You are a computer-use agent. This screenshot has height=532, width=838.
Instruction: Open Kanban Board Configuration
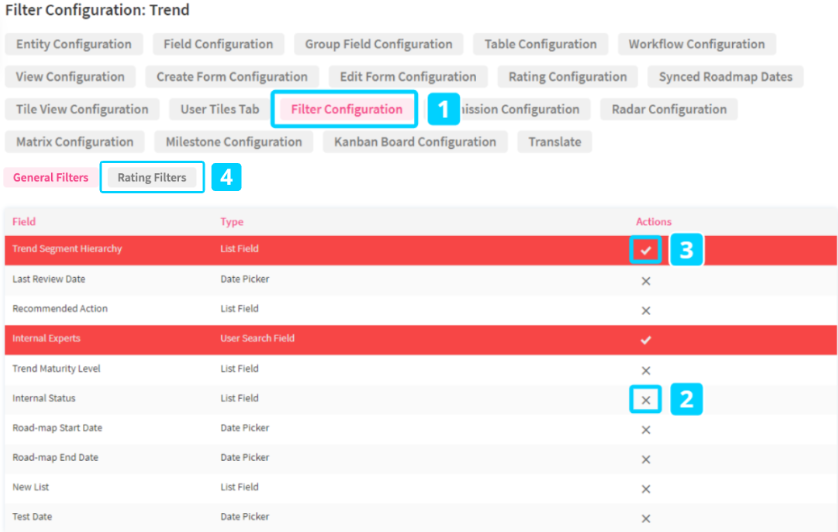pos(415,142)
